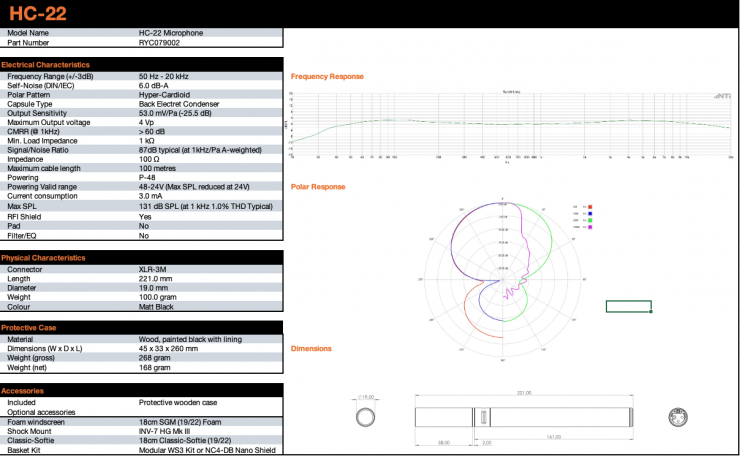Image resolution: width=740 pixels, height=456 pixels.
Task: Click the NTi logo on frequency chart
Action: tap(720, 99)
